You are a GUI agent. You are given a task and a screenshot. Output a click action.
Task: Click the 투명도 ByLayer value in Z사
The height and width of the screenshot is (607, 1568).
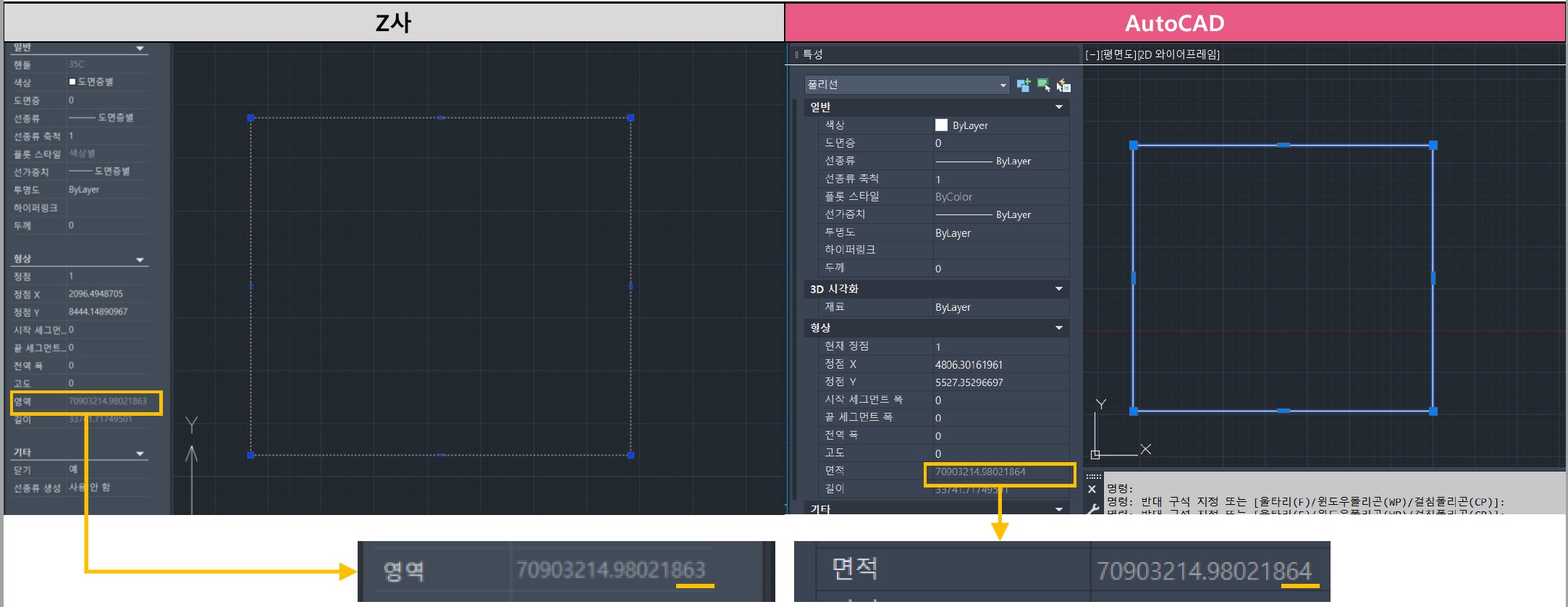(x=84, y=190)
